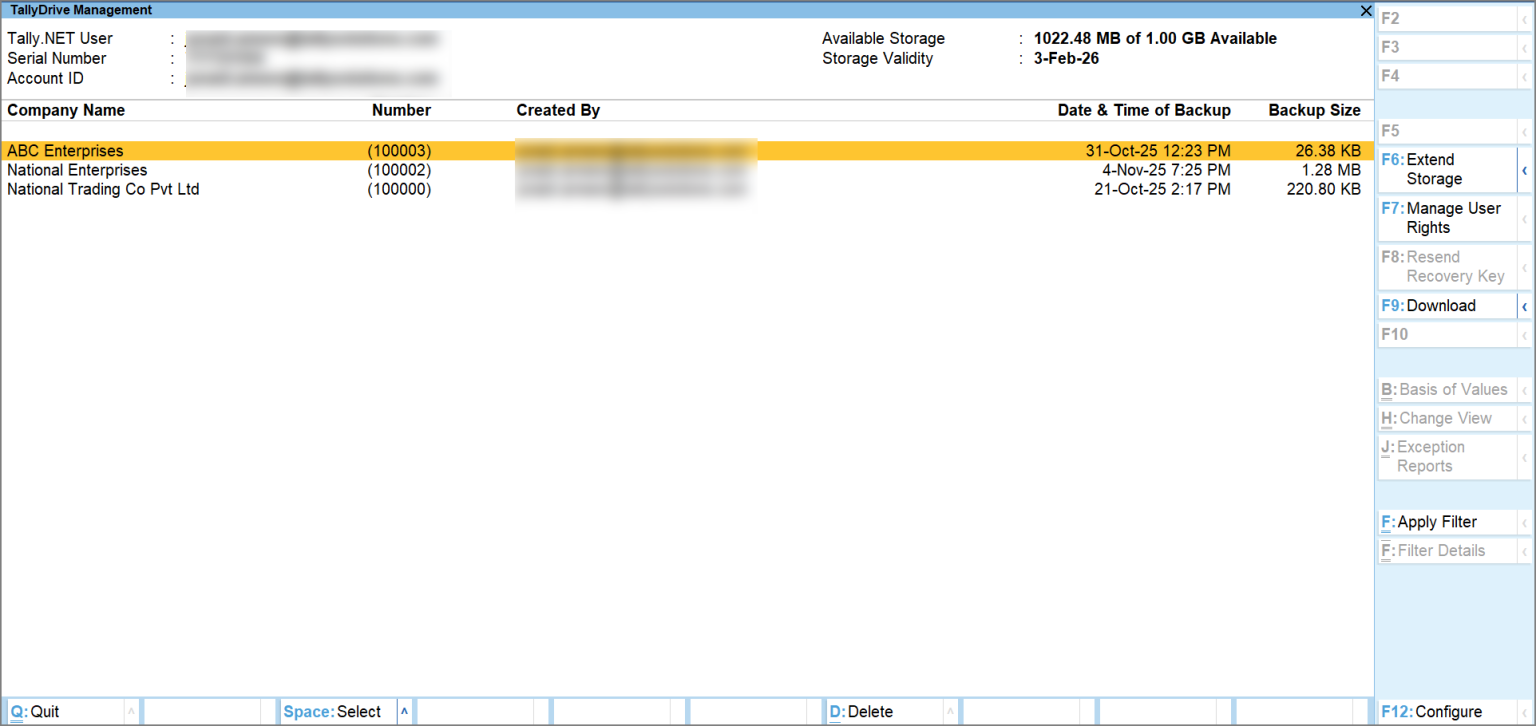Open F12 Configure from the bottom bar
The height and width of the screenshot is (726, 1536).
(1434, 711)
